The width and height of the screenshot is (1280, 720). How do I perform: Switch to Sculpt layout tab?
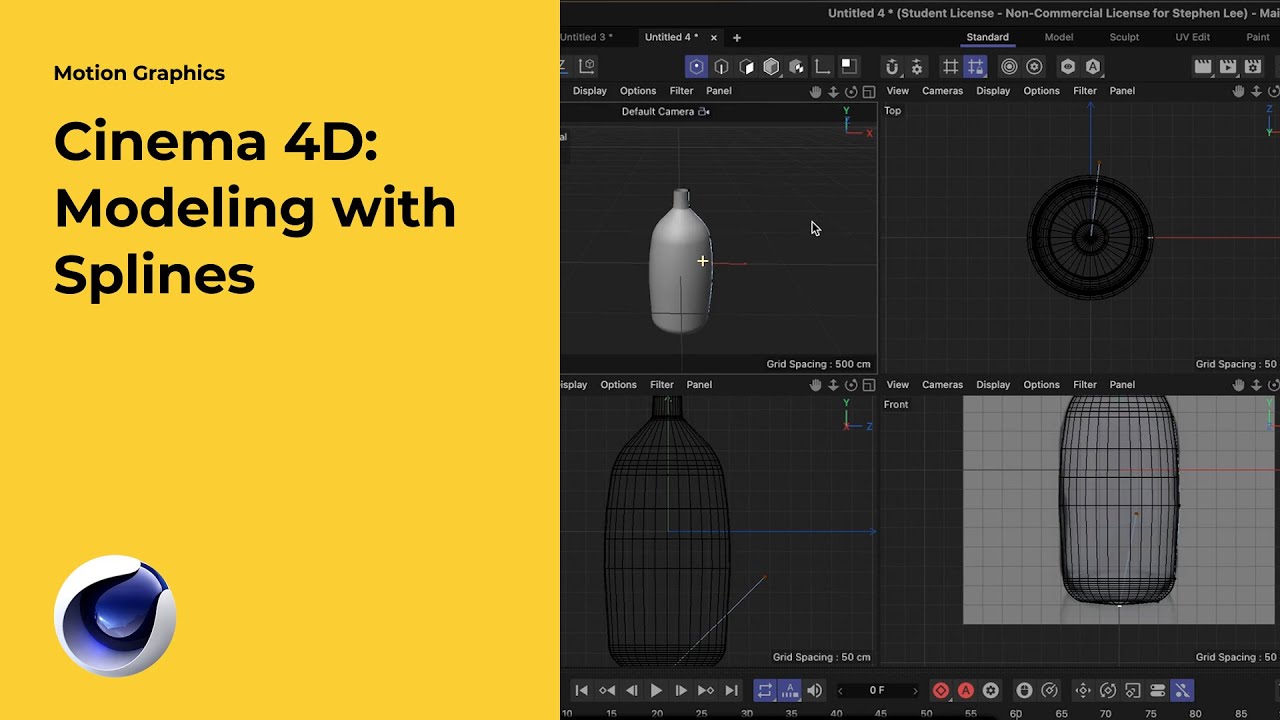point(1124,37)
